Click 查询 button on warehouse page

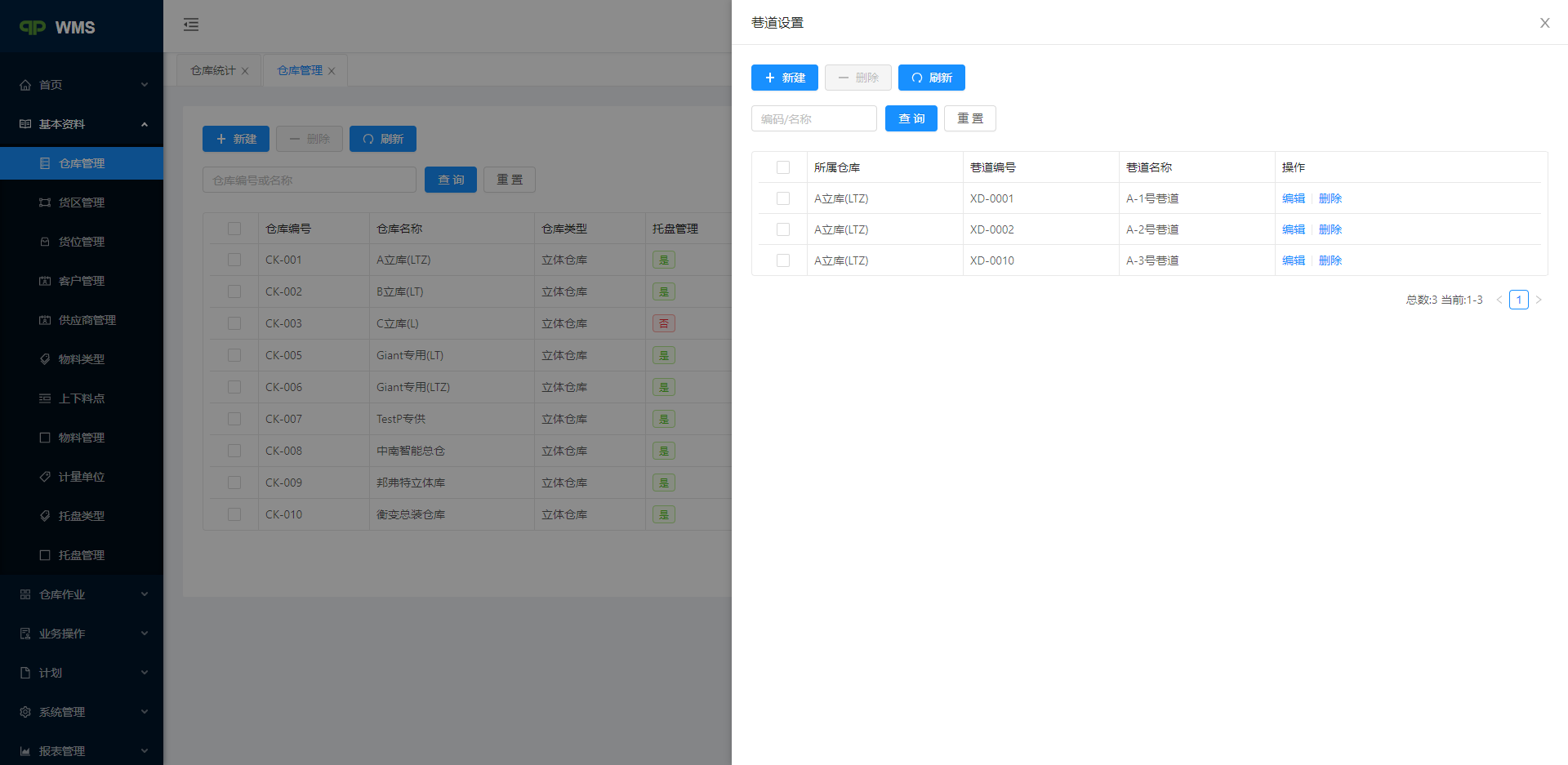451,180
